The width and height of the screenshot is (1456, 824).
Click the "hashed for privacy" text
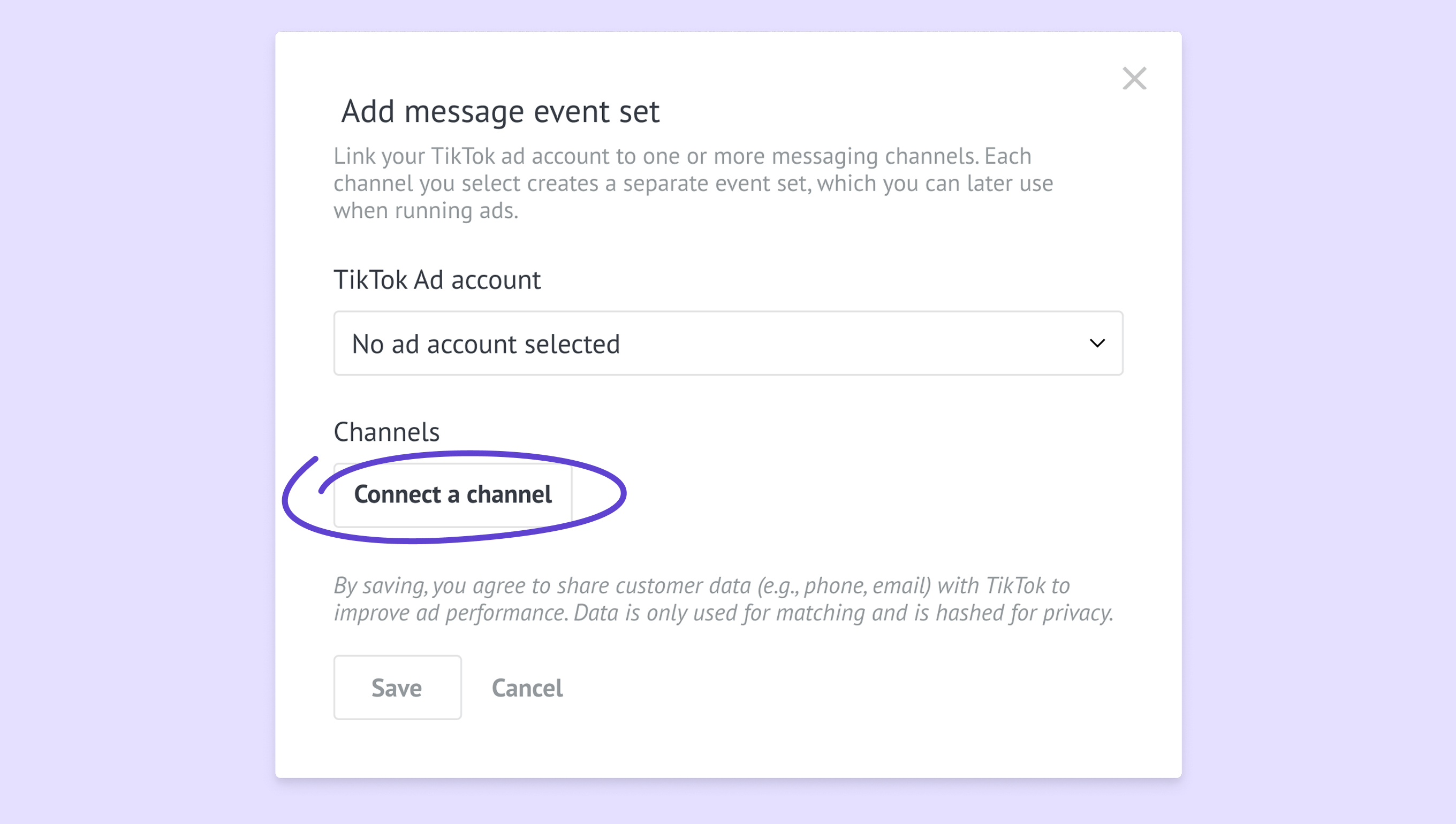click(1023, 613)
